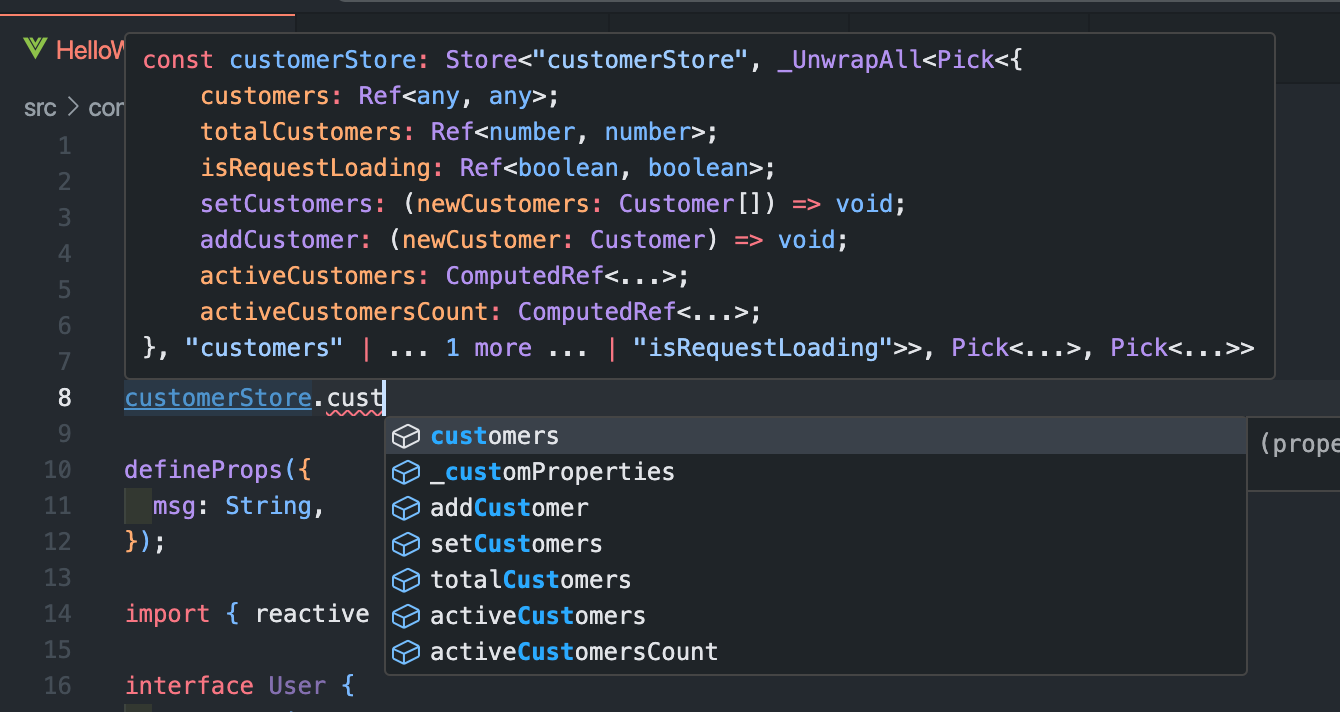Viewport: 1340px width, 712px height.
Task: Click the cube icon next to _customProperties
Action: click(406, 471)
